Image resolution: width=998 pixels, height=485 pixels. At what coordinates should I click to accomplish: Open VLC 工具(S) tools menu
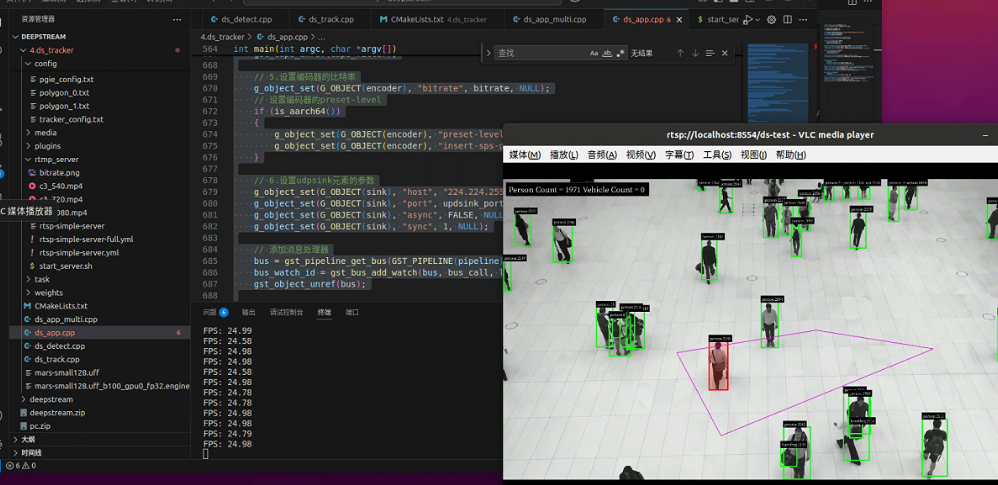[717, 155]
